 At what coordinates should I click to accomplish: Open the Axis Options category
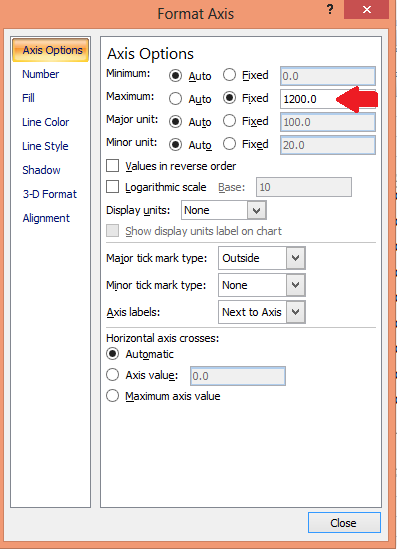(x=51, y=50)
